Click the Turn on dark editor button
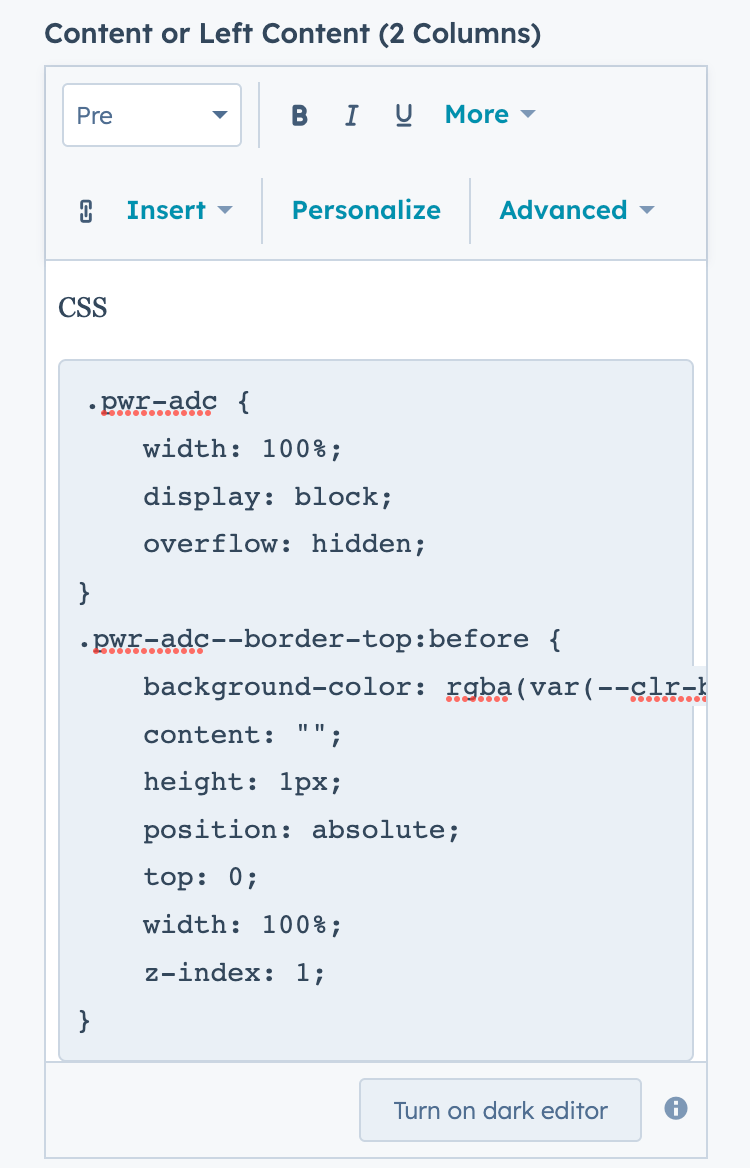Viewport: 750px width, 1168px height. tap(499, 1109)
